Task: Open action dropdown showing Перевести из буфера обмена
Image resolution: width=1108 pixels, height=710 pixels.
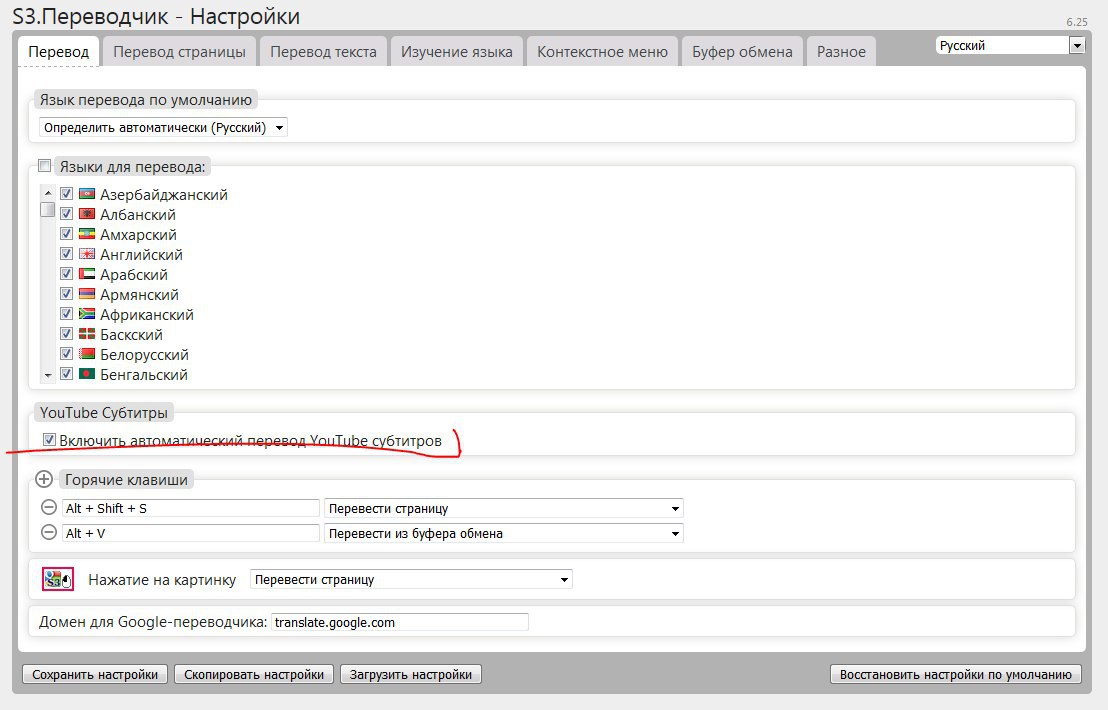Action: [x=503, y=533]
